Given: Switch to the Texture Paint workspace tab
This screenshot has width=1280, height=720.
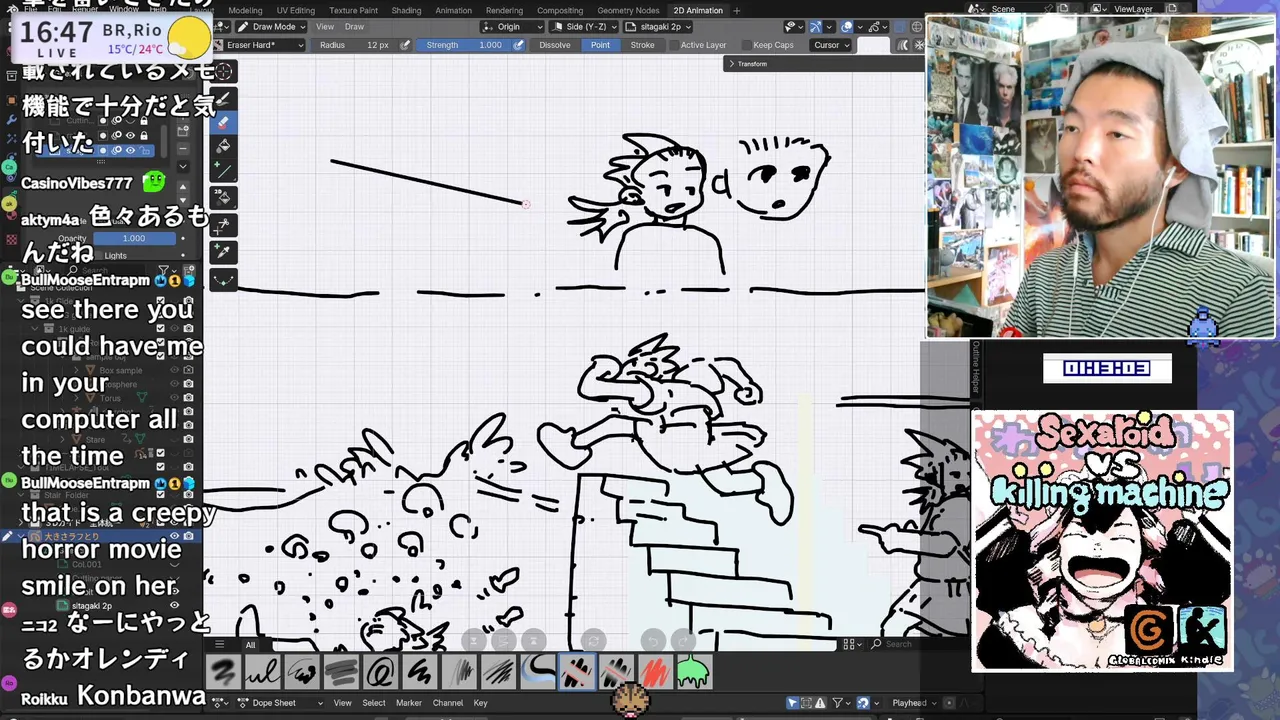Looking at the screenshot, I should click(x=353, y=10).
